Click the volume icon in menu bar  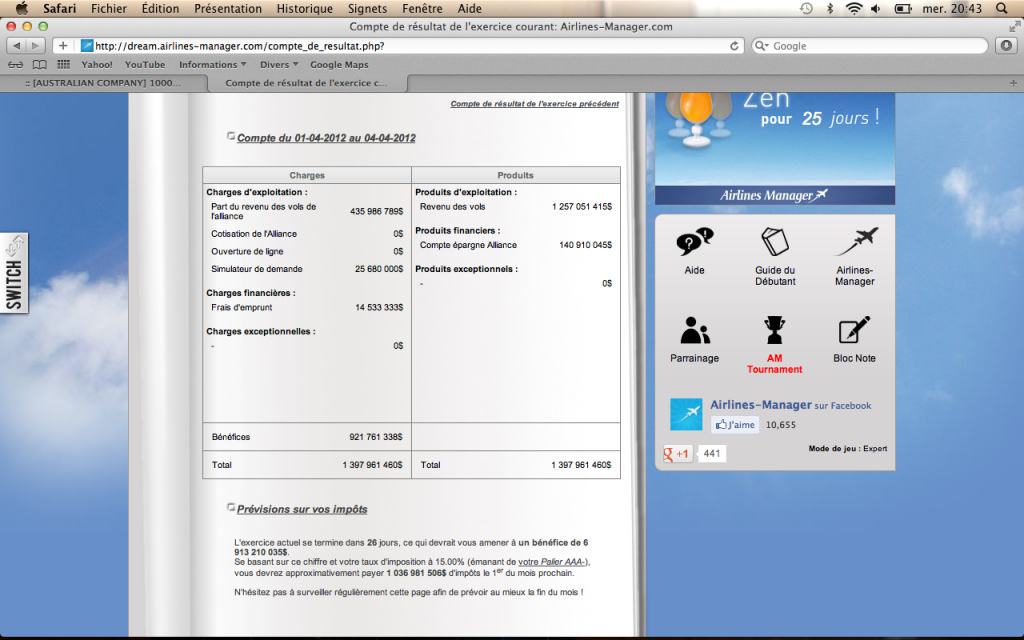click(x=876, y=8)
